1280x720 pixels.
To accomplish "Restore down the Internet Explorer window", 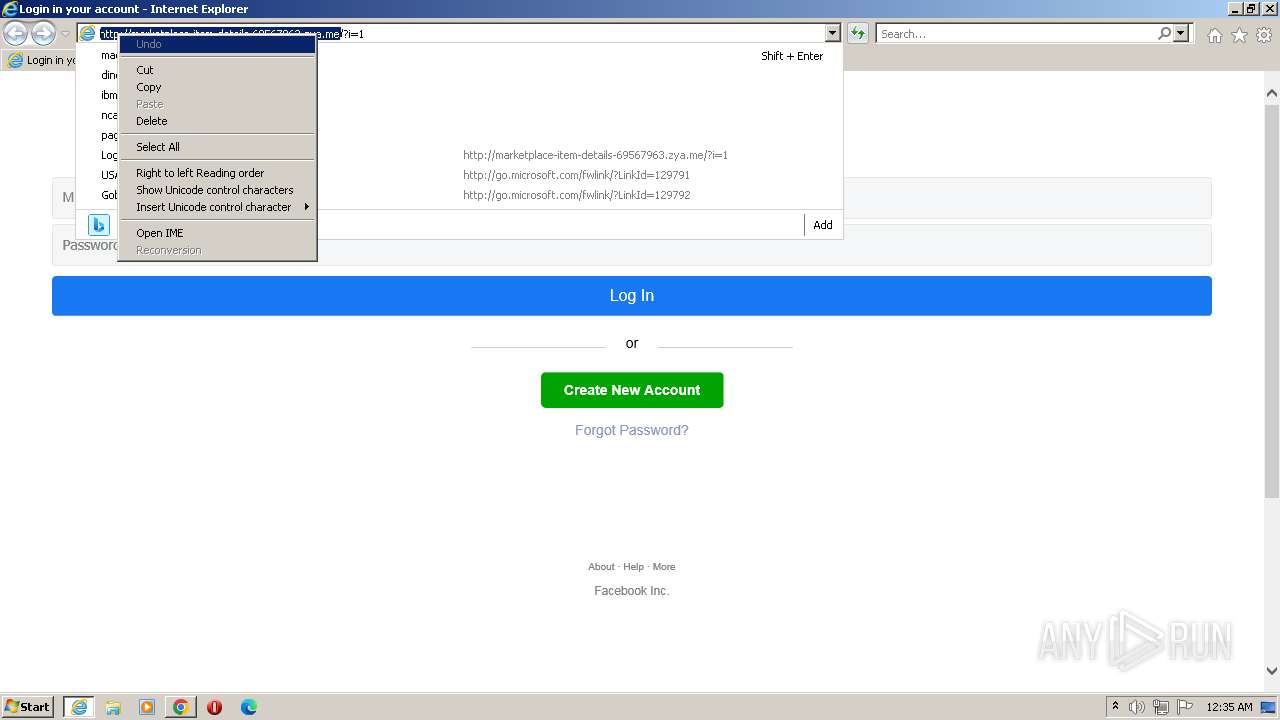I will (1251, 8).
